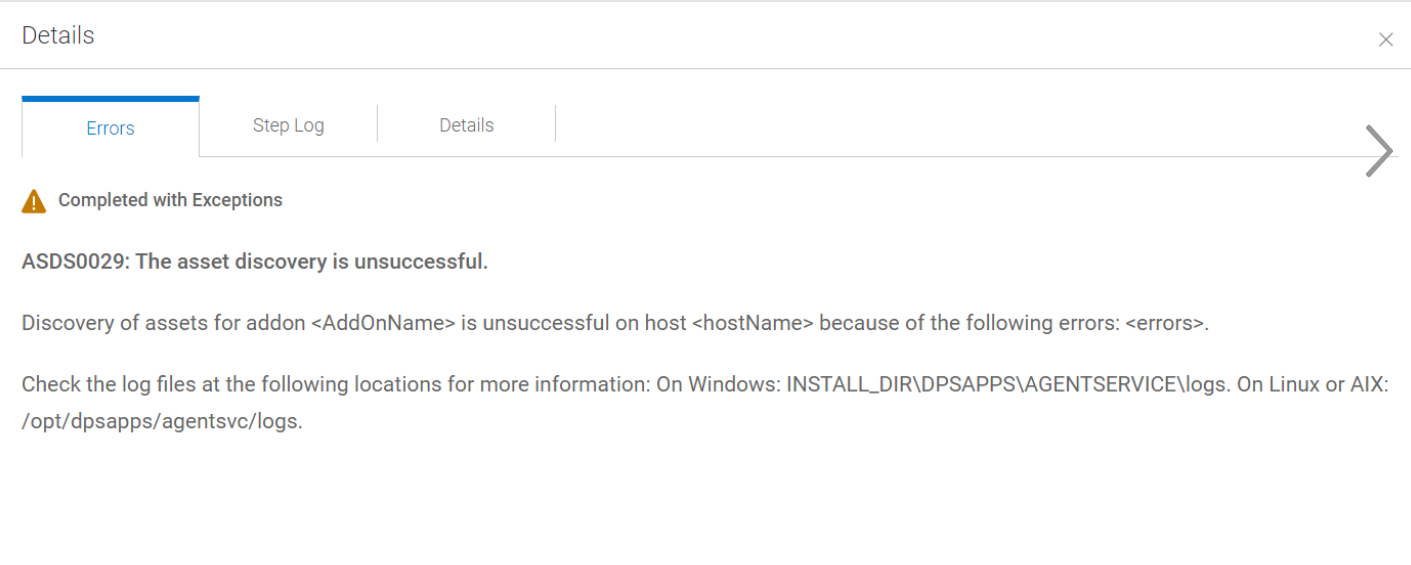
Task: Expand next panel with right chevron arrow
Action: [1379, 151]
